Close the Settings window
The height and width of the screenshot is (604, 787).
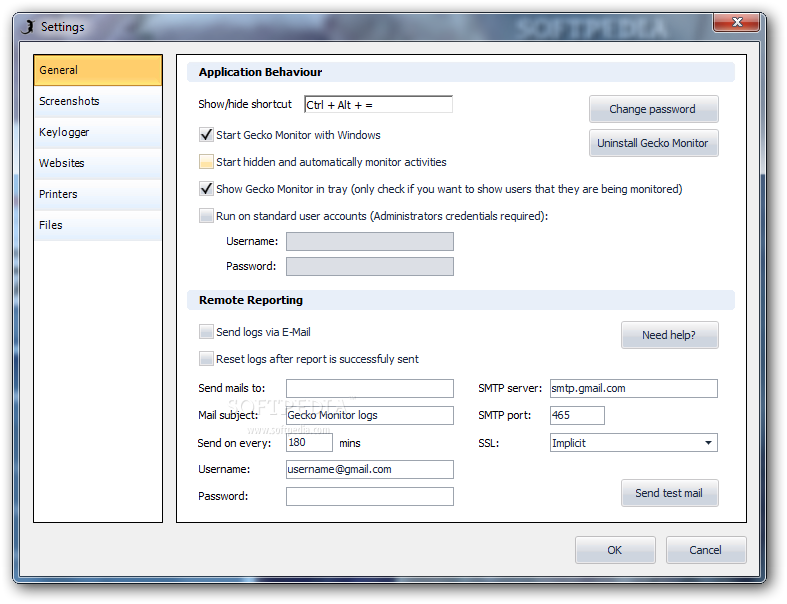(x=736, y=22)
